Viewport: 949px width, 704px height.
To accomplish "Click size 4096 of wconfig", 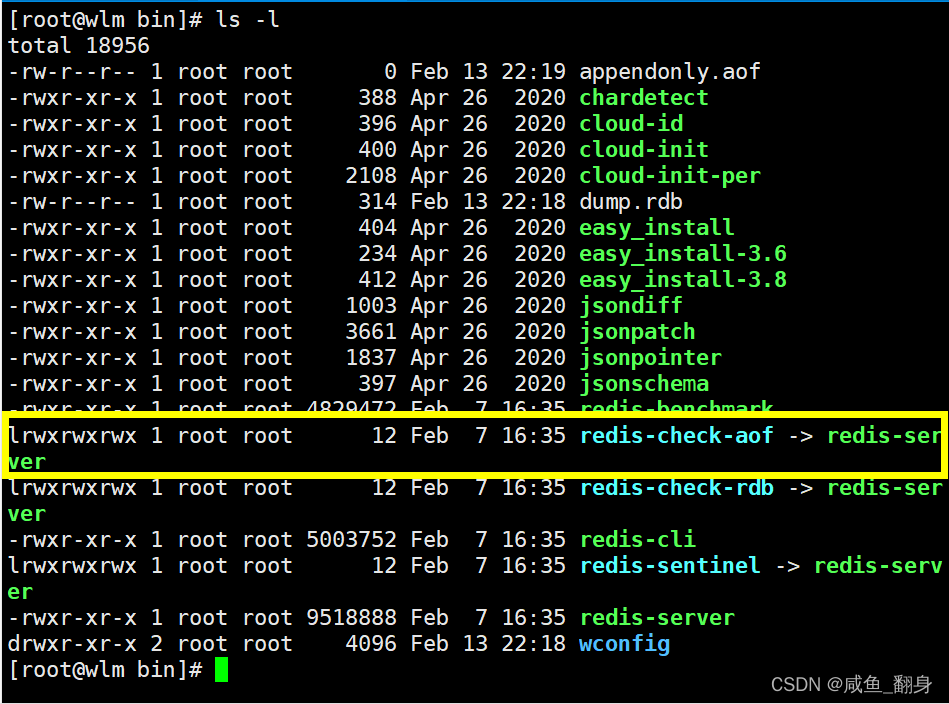I will [x=370, y=644].
